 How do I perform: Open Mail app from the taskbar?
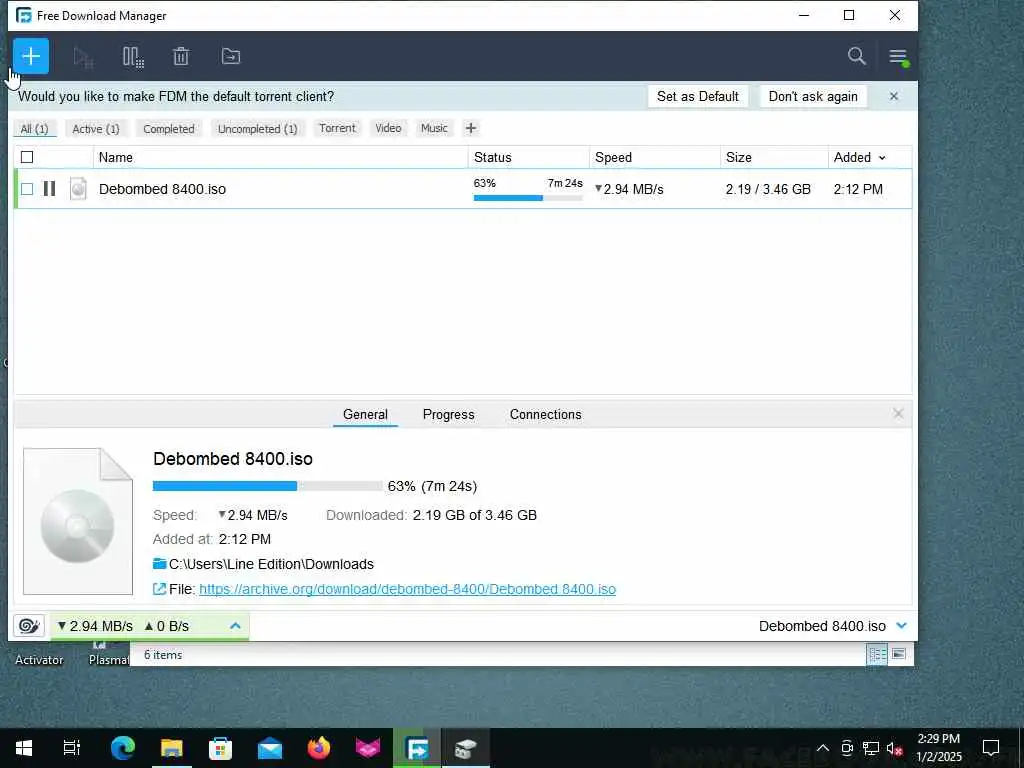270,748
